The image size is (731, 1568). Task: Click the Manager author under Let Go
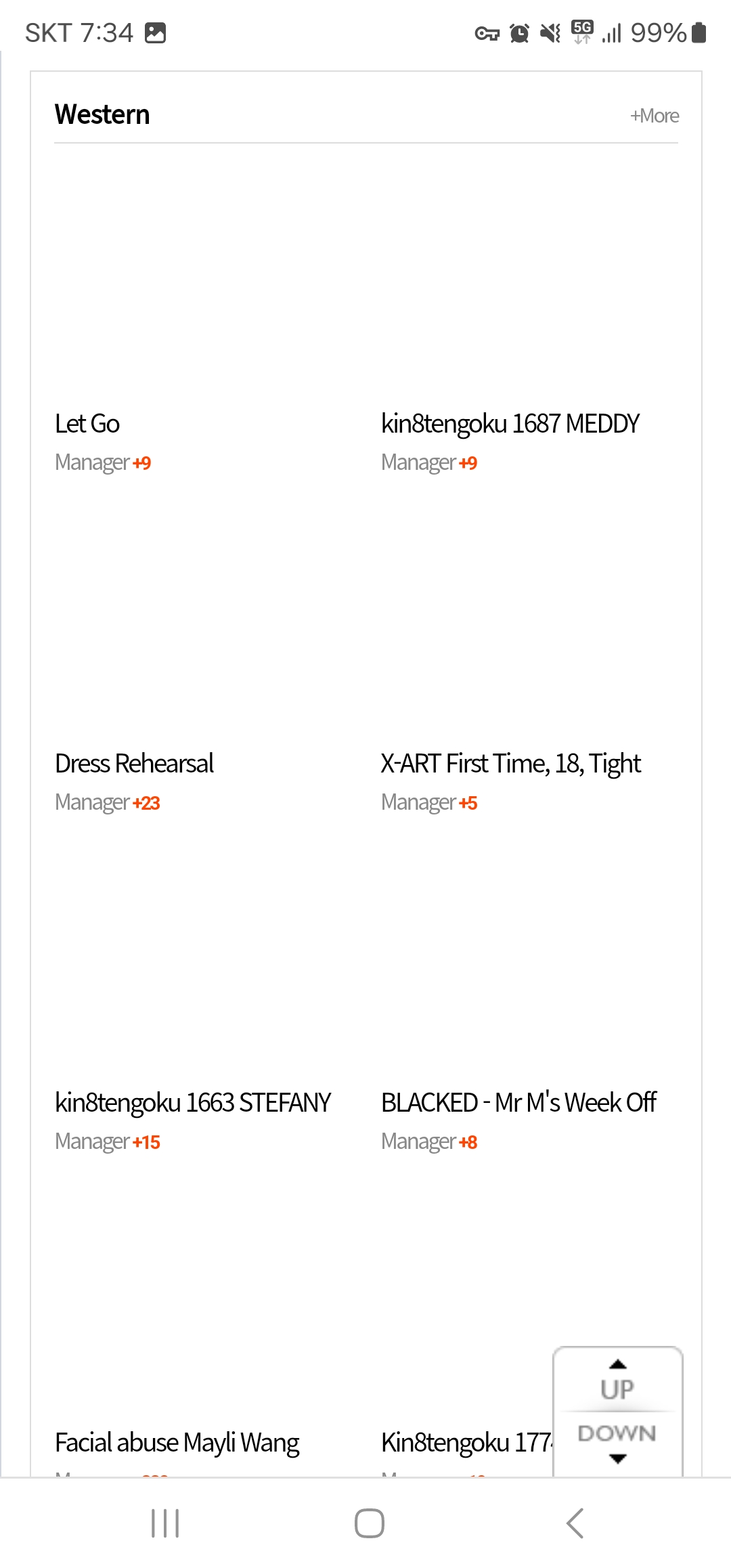(x=92, y=462)
